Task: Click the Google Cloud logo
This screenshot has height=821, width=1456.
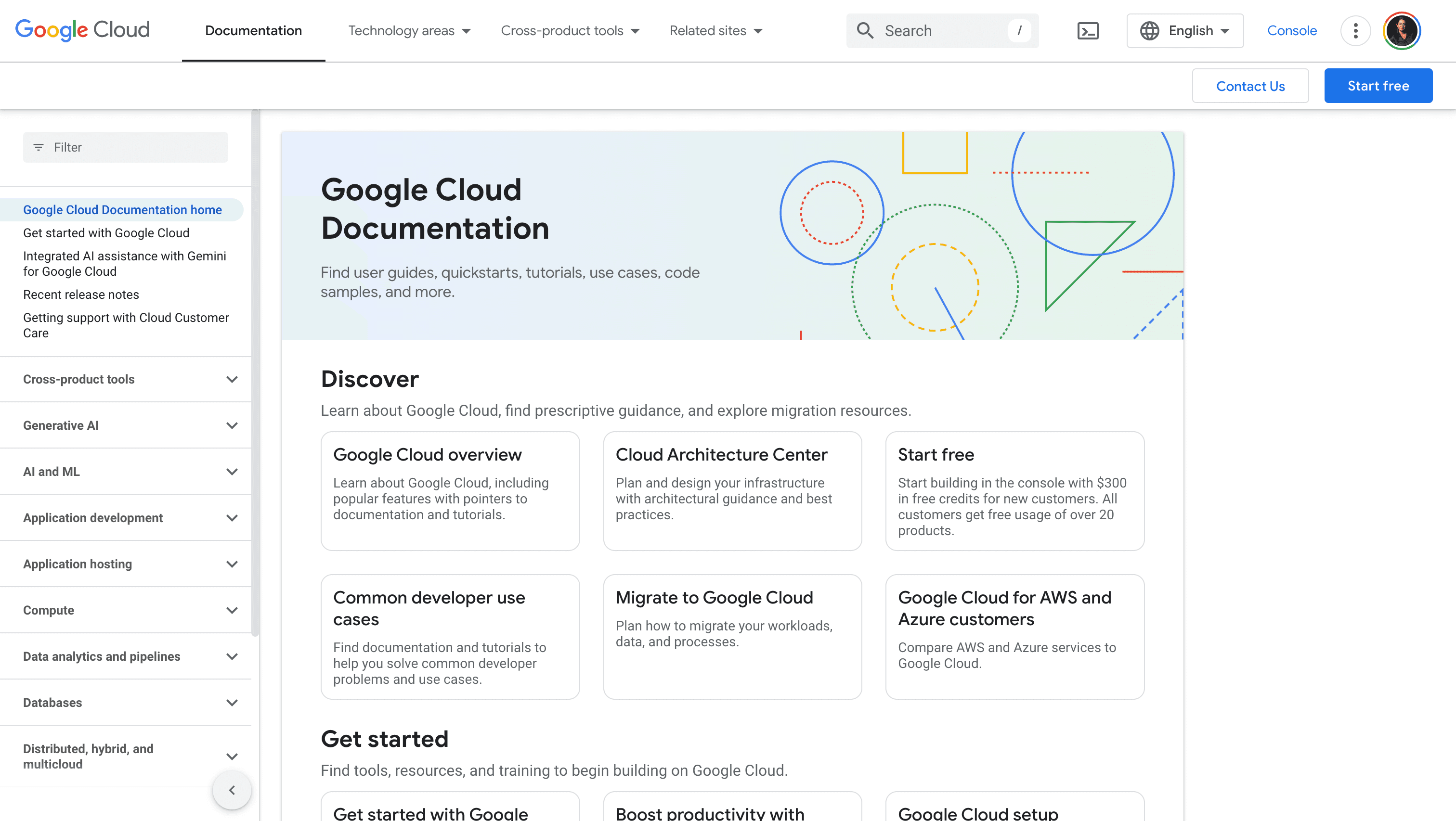Action: click(82, 30)
